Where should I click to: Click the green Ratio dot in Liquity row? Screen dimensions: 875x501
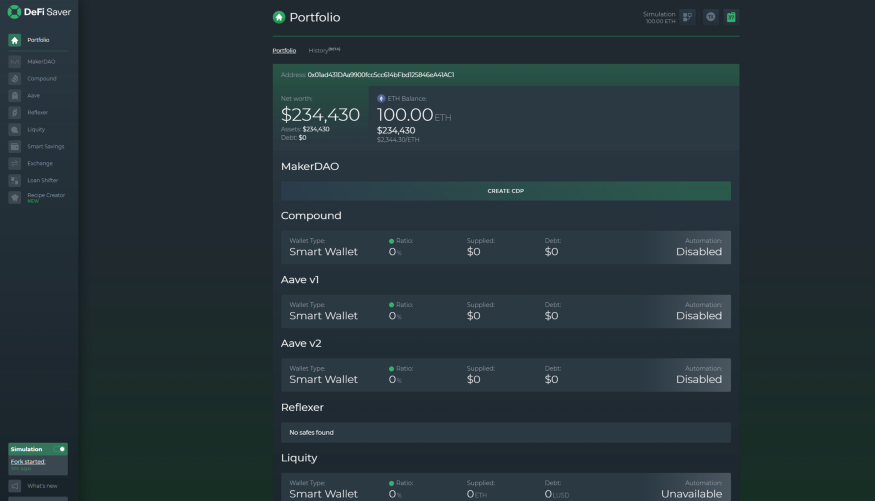click(391, 483)
